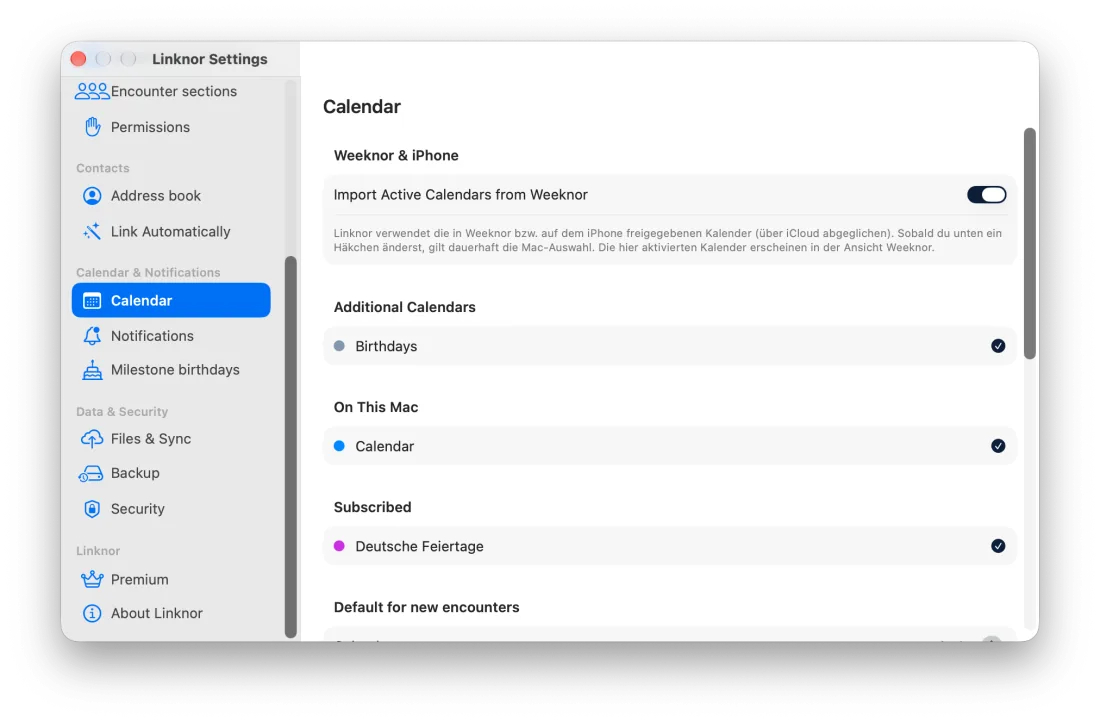Show About Linknor information
The width and height of the screenshot is (1100, 722).
click(171, 613)
